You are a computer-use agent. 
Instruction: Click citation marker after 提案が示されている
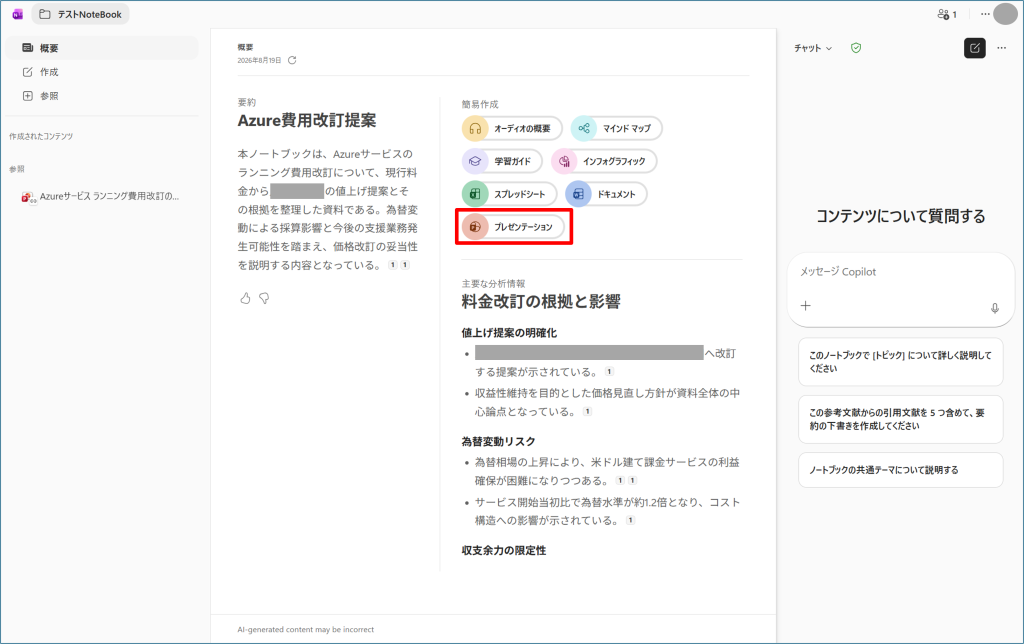pyautogui.click(x=609, y=372)
